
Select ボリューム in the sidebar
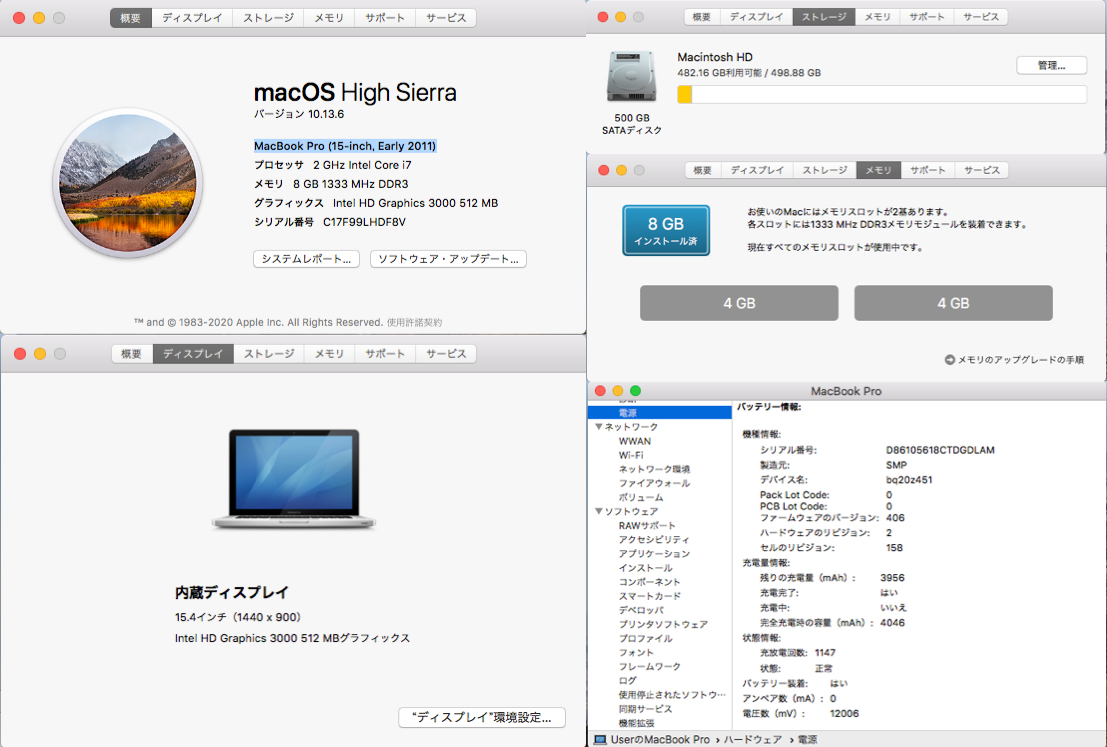pos(640,498)
